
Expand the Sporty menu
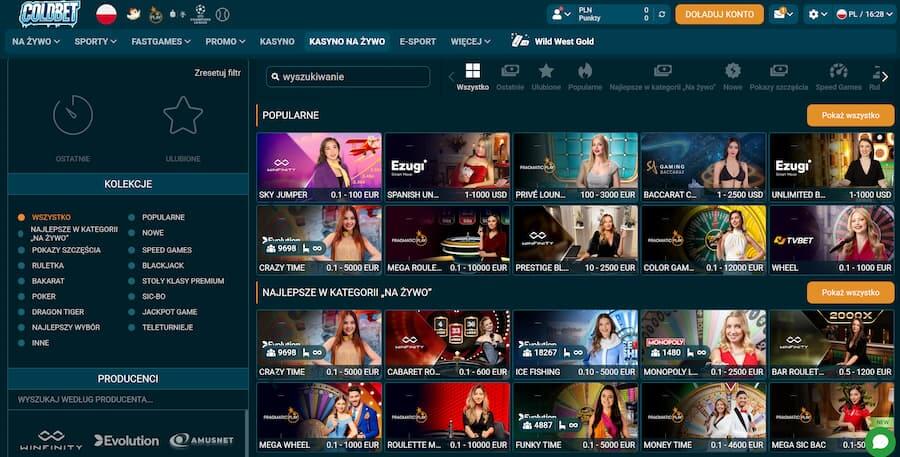point(95,41)
